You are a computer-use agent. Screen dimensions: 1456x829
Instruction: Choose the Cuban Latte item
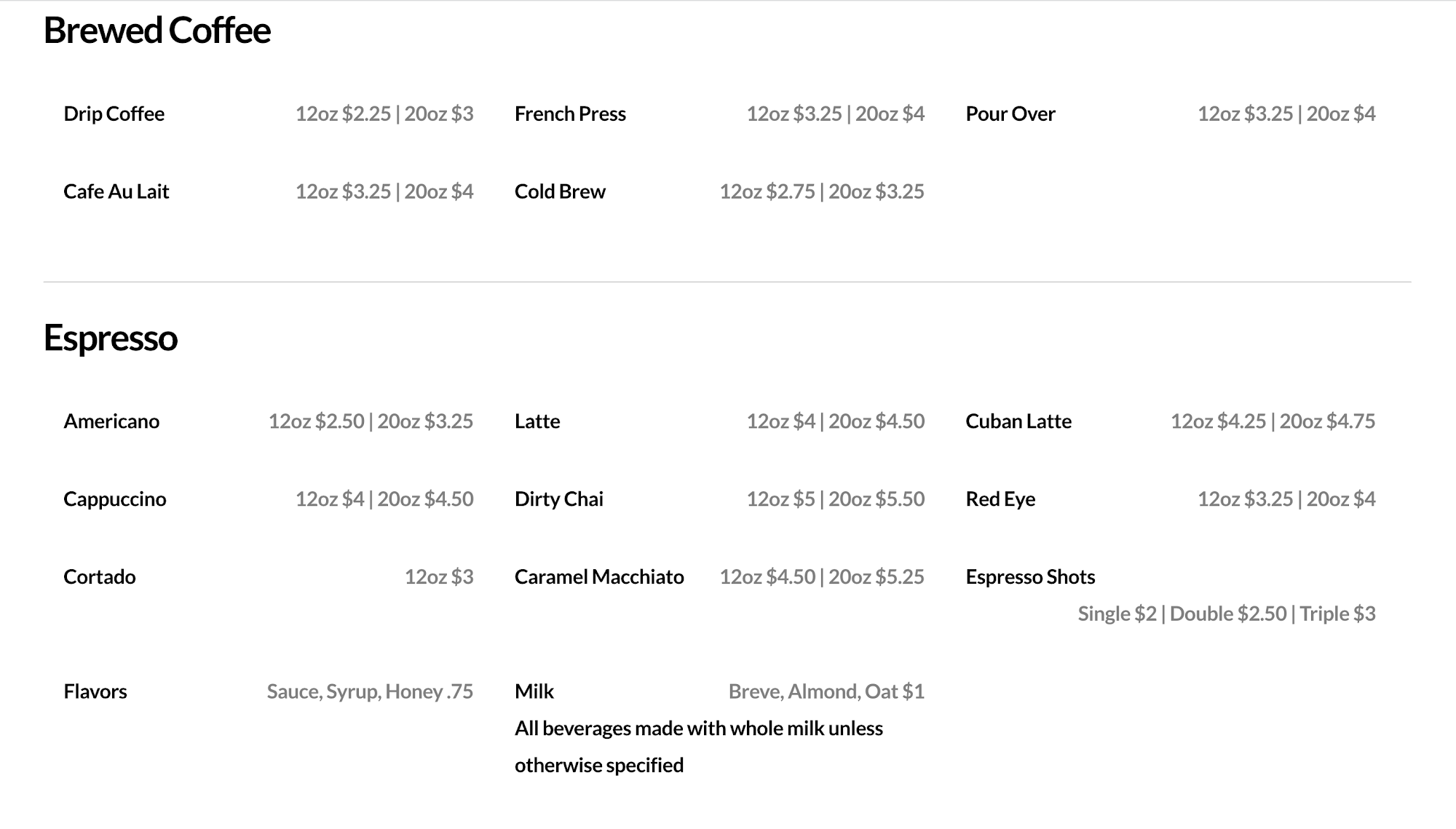pyautogui.click(x=1018, y=421)
